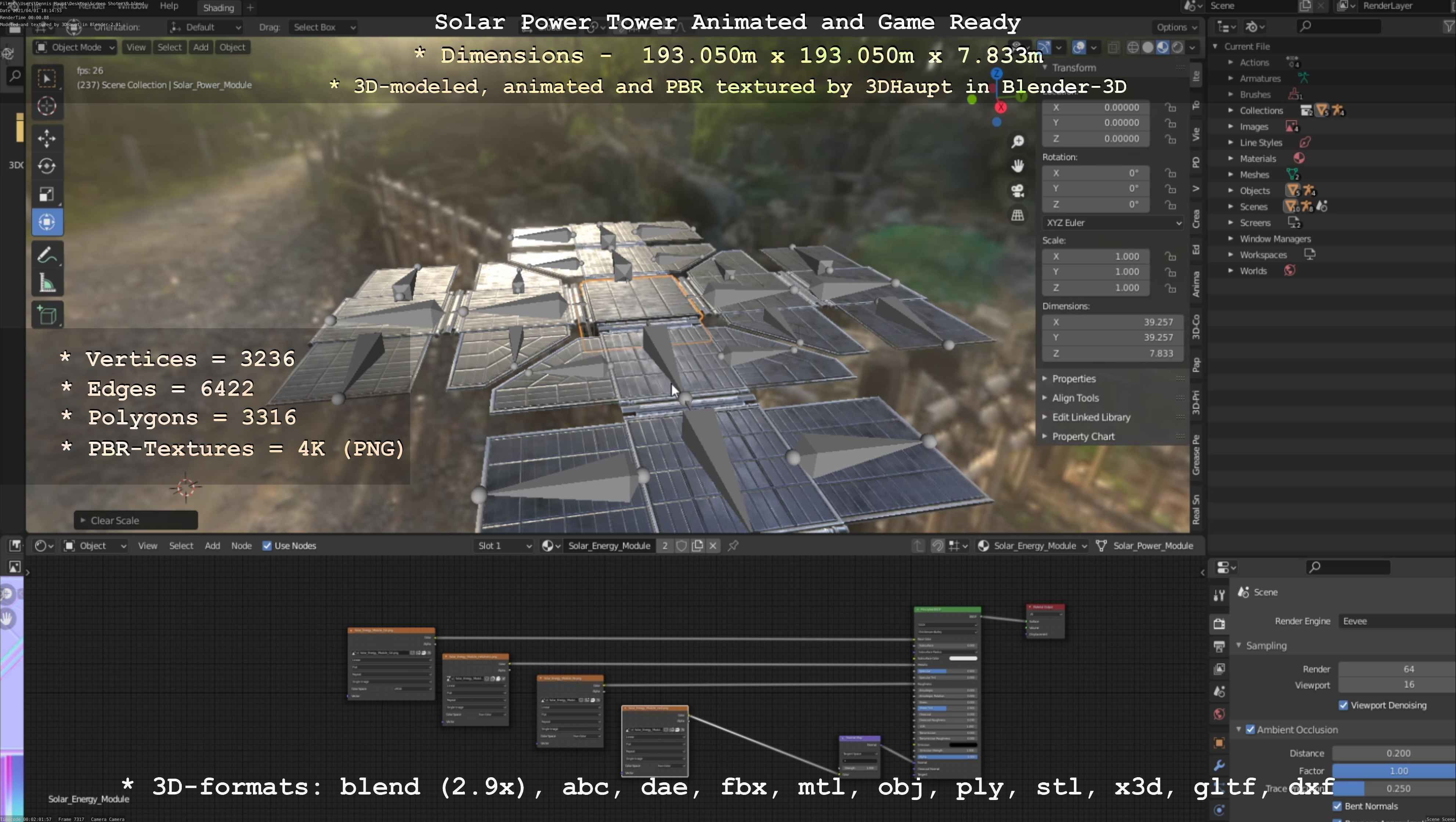The width and height of the screenshot is (1456, 822).
Task: Click the Add Cube tool icon
Action: 47,315
